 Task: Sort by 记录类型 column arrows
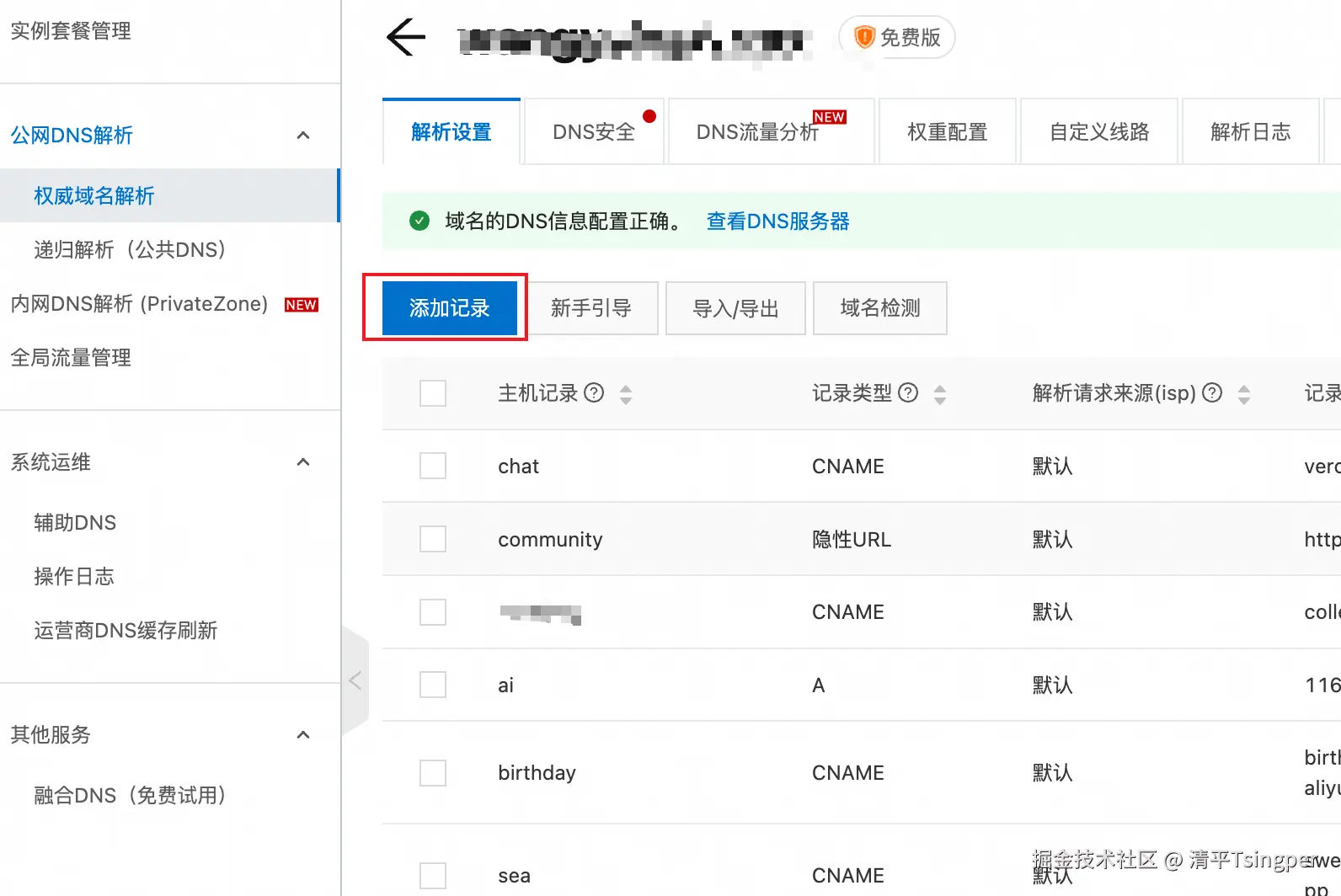(940, 394)
